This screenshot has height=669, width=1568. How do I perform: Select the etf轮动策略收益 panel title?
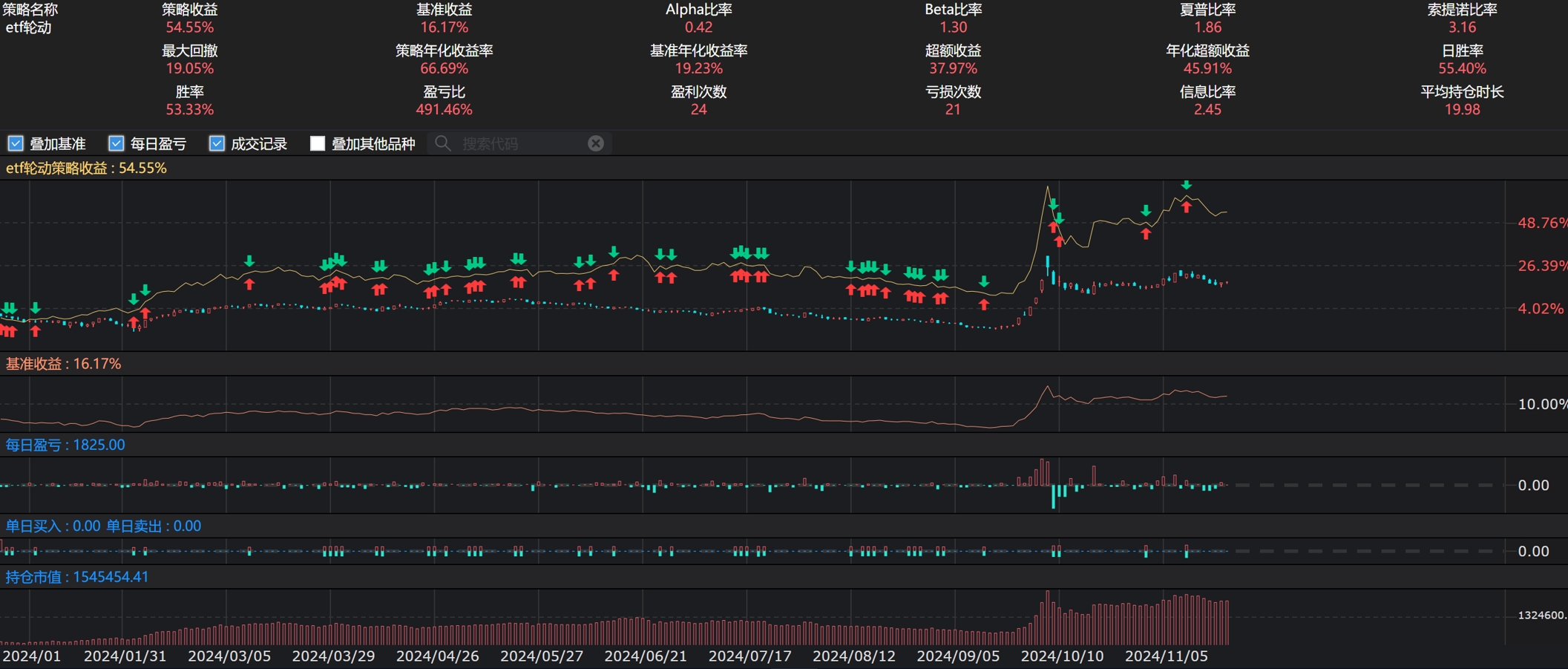[x=86, y=169]
